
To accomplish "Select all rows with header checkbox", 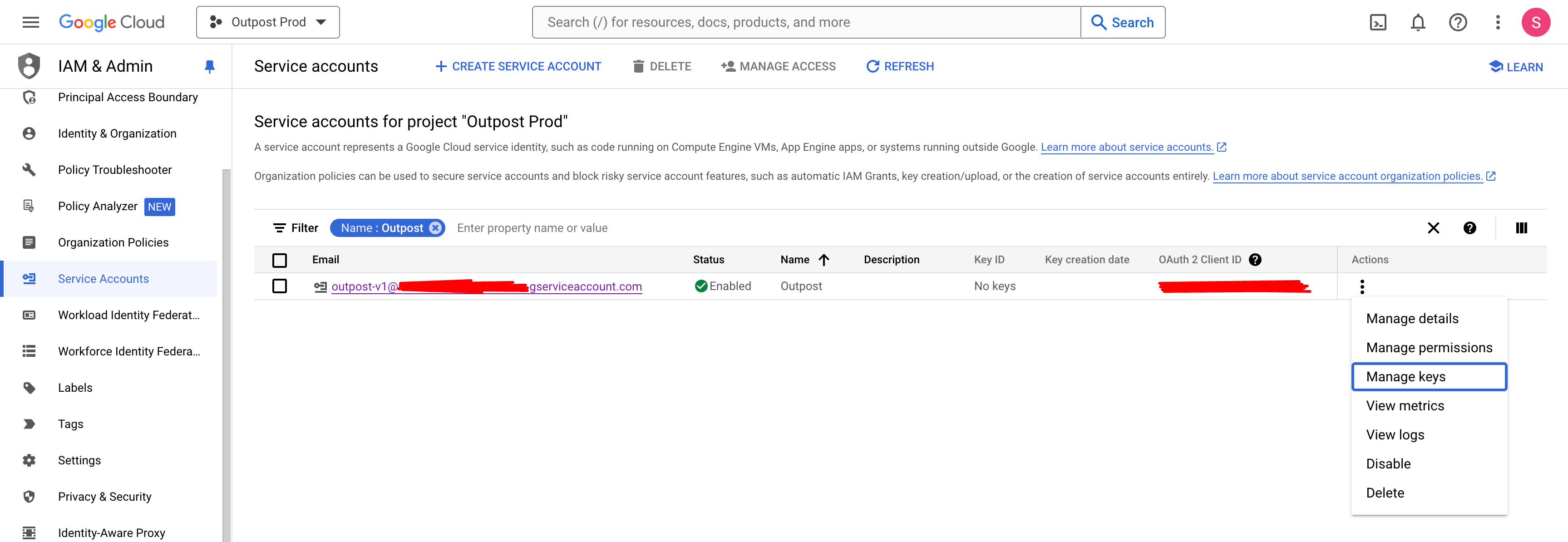I will coord(279,260).
